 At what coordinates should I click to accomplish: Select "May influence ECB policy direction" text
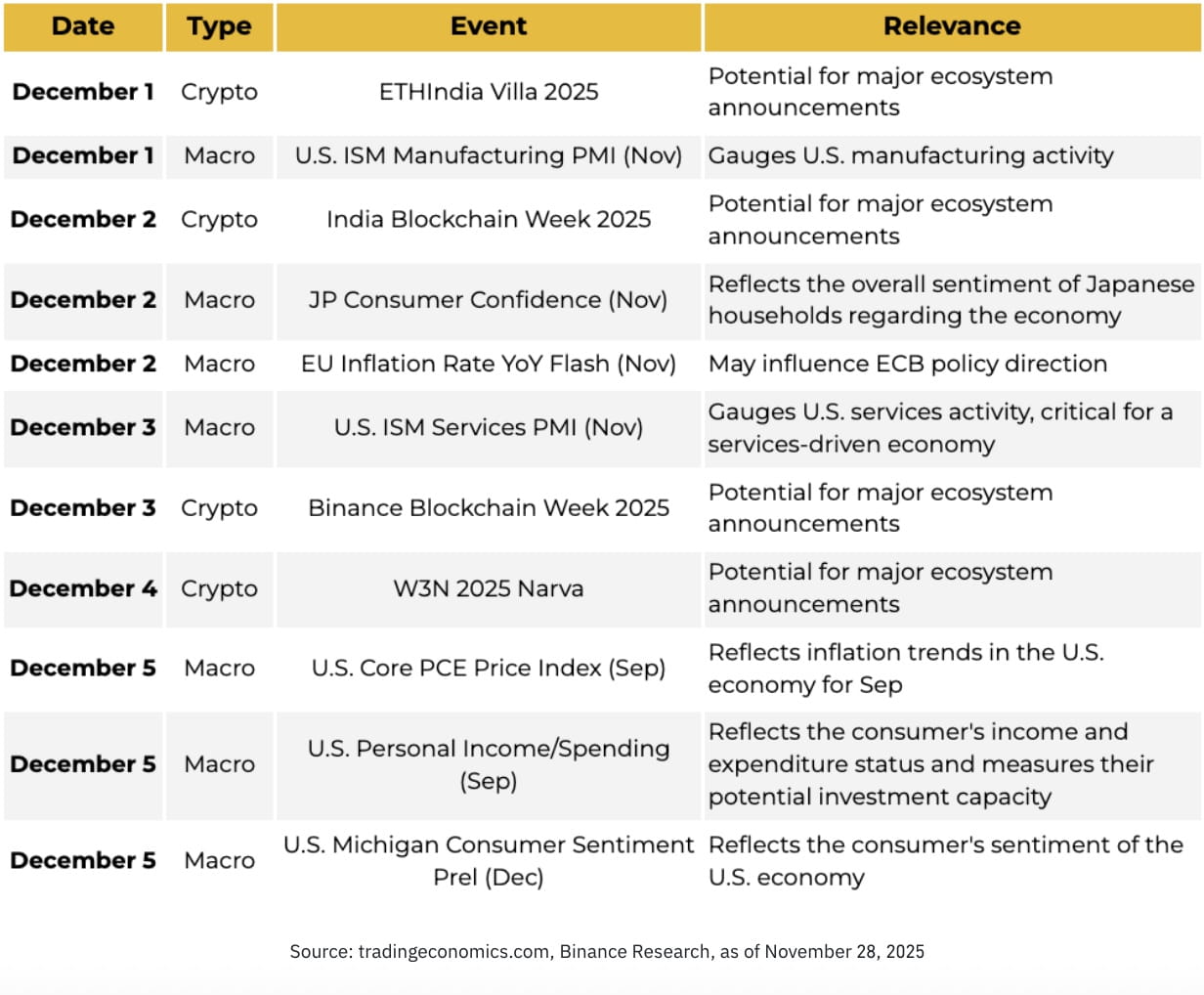907,364
